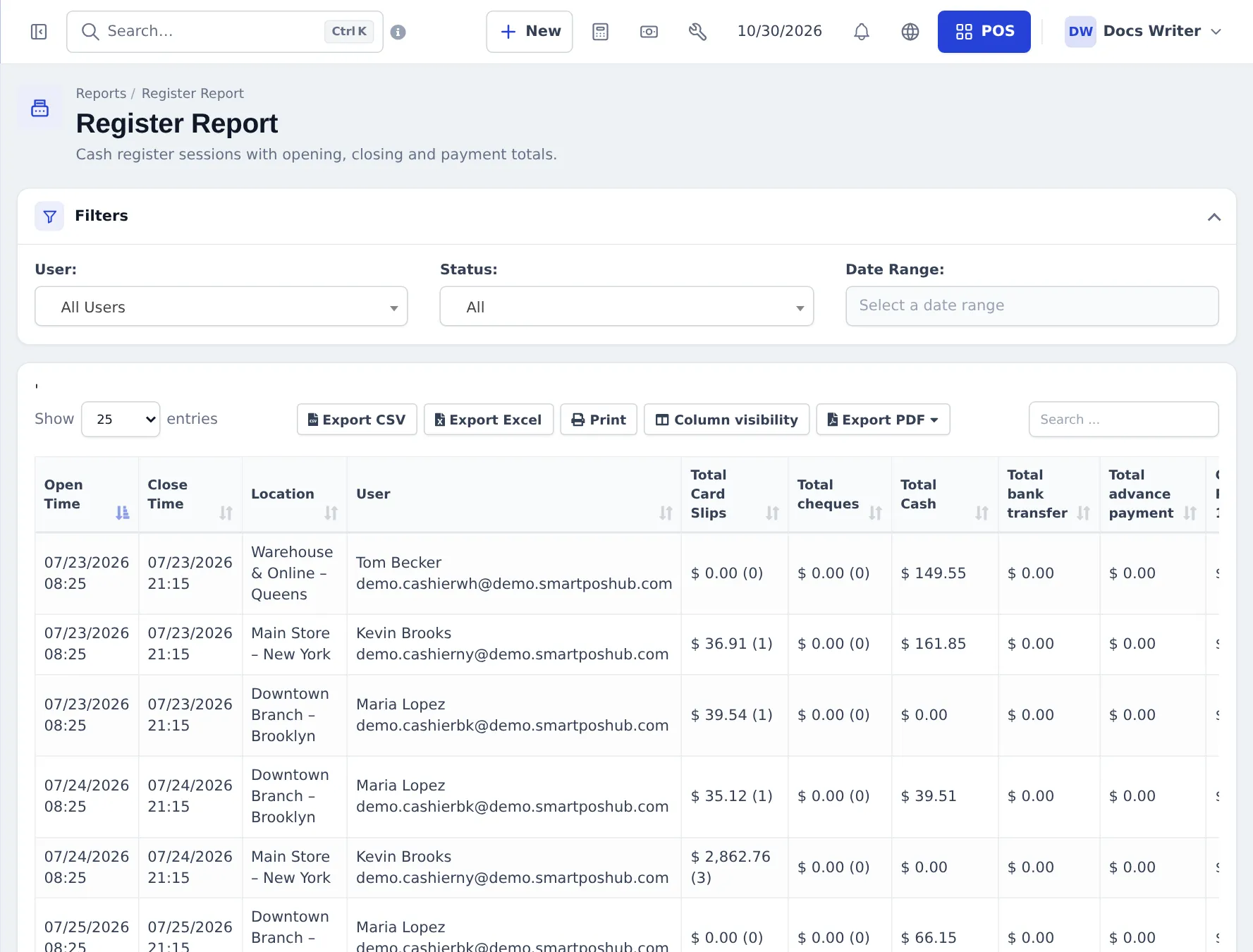Export table as CSV

coord(357,420)
